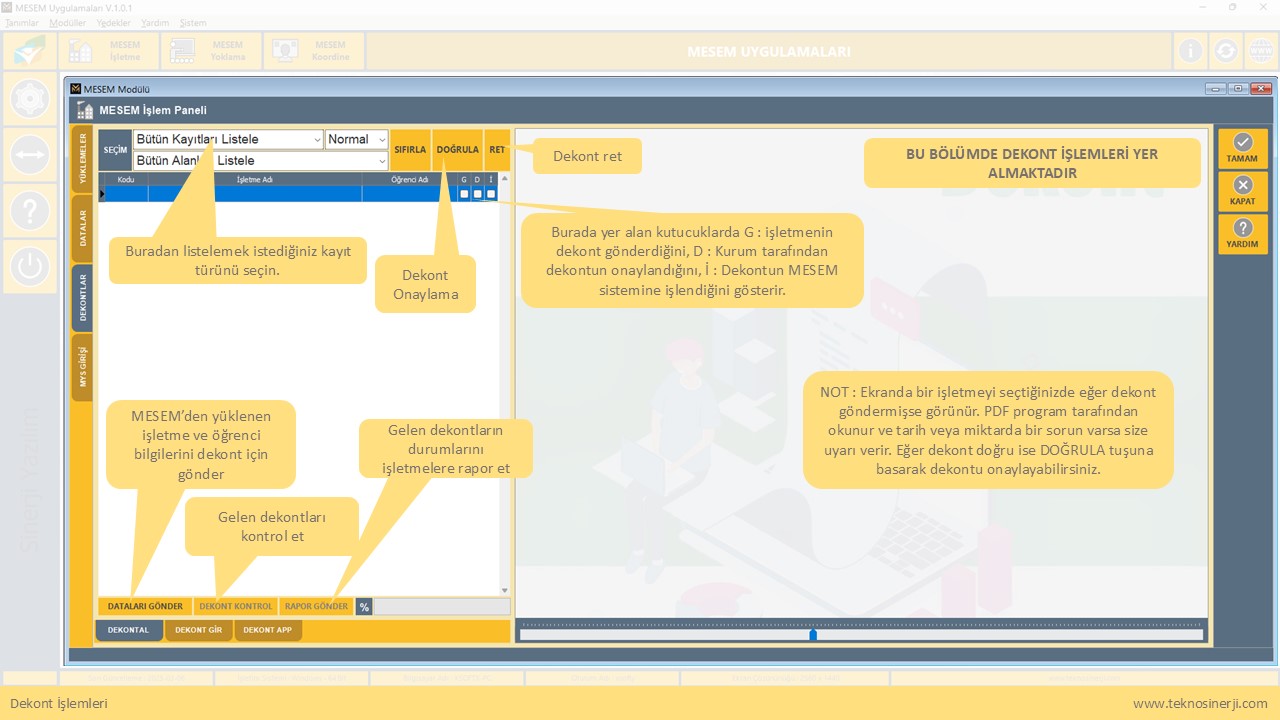Toggle the D checkbox in selected row
Screen dimensions: 1280x720
coord(478,194)
